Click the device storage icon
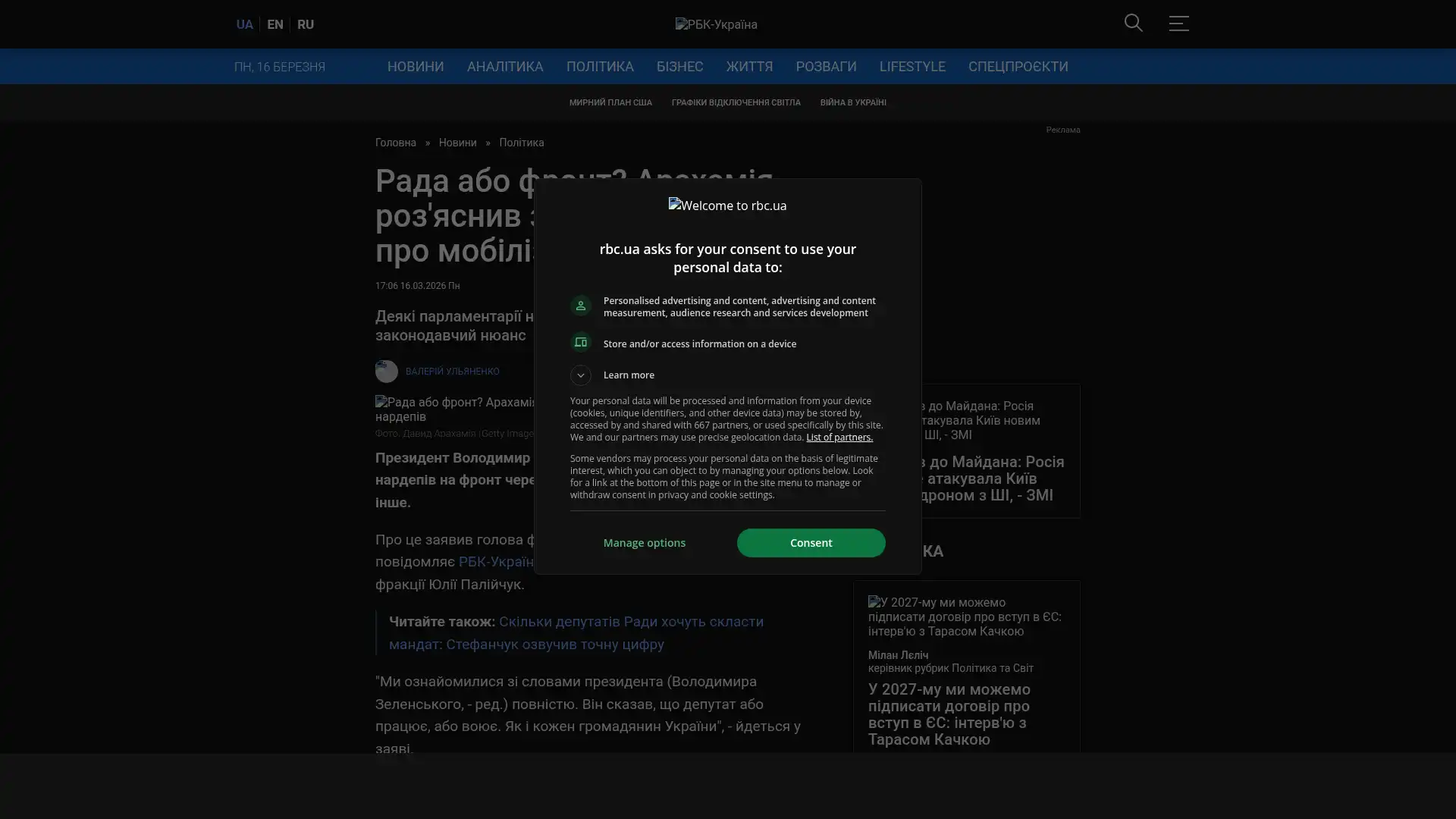This screenshot has height=819, width=1456. coord(581,343)
